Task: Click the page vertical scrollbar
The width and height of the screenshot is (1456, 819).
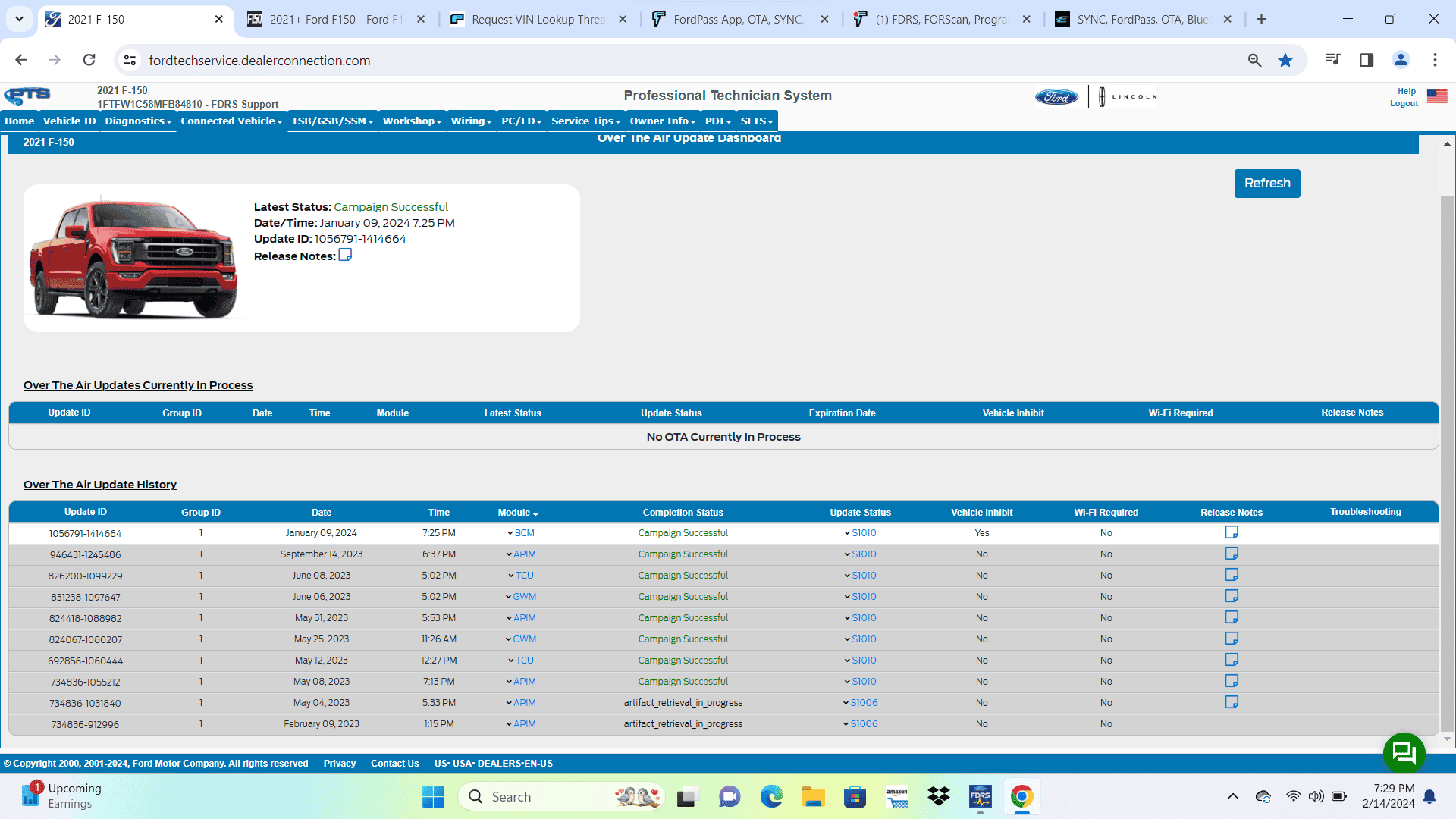Action: pos(1447,455)
